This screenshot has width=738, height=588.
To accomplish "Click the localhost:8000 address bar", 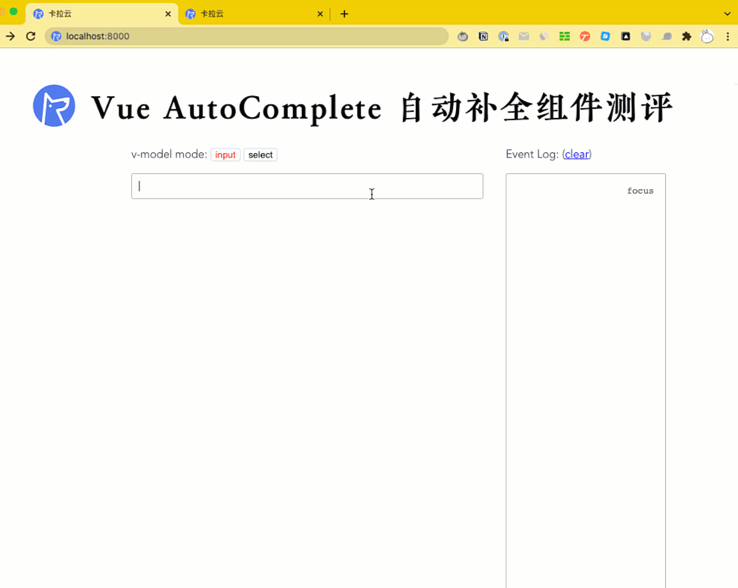I will 247,36.
